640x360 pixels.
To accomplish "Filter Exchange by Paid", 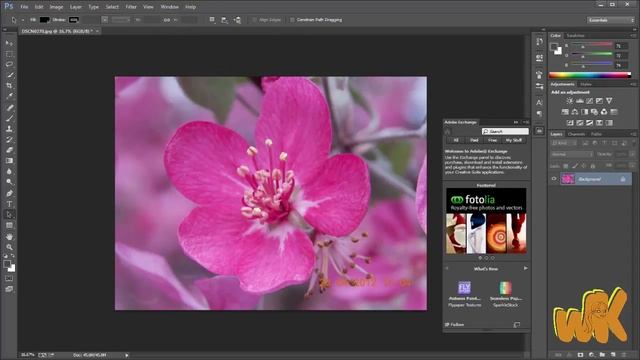I will (x=474, y=140).
